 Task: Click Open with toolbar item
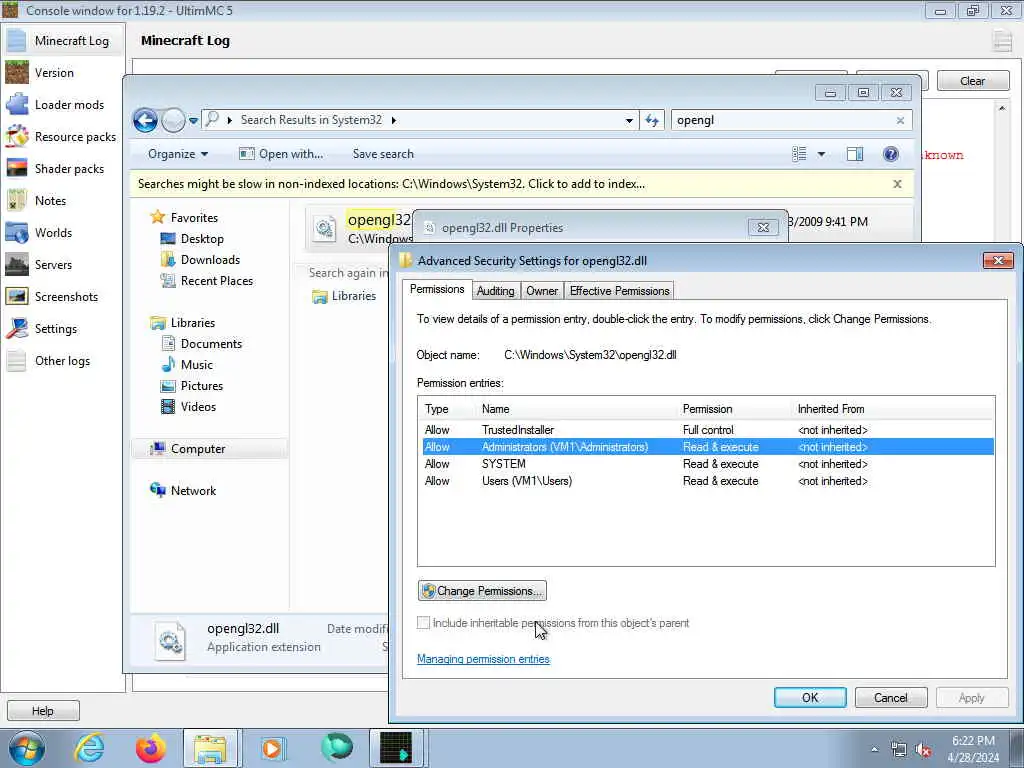coord(281,154)
